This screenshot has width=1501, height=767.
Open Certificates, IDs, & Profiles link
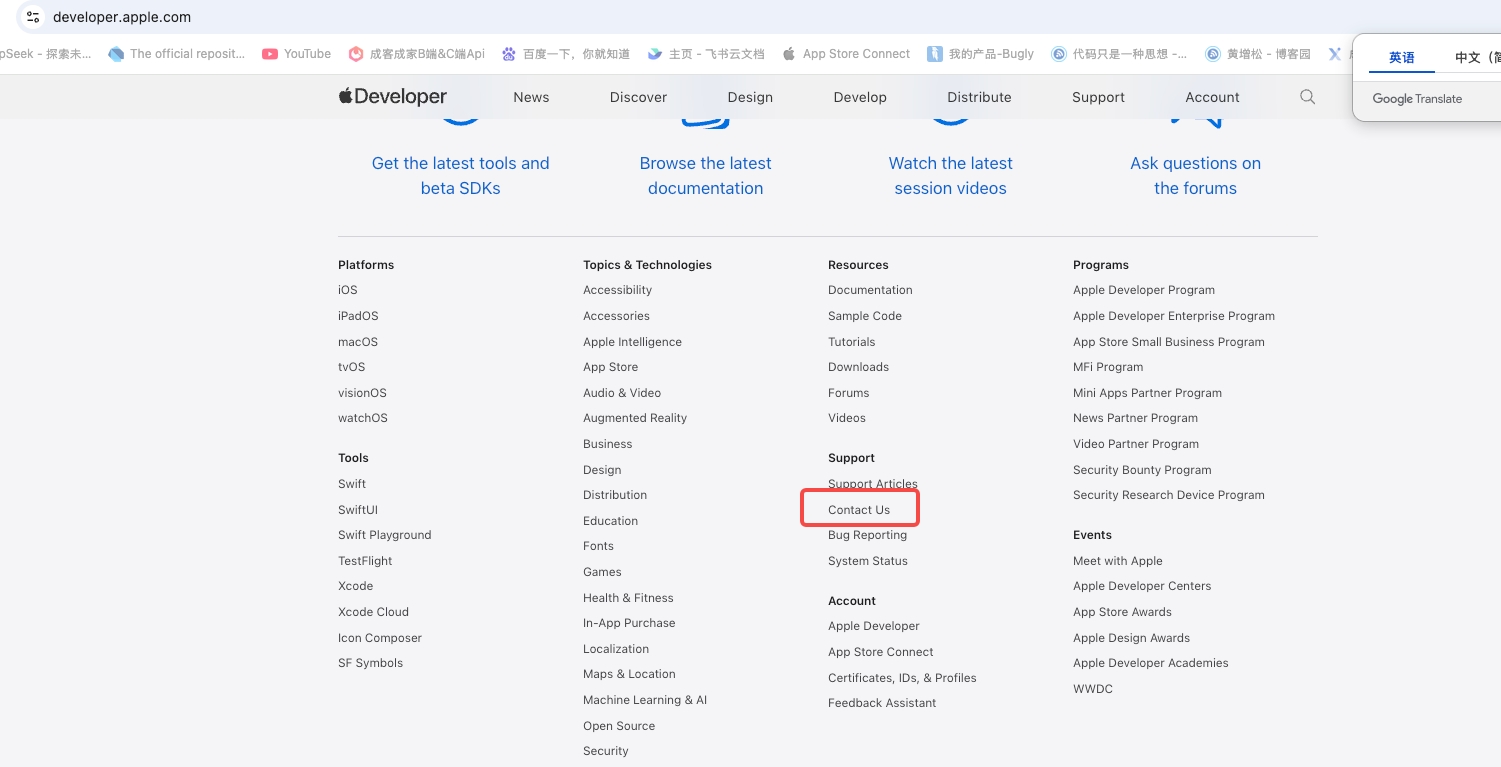click(x=902, y=678)
